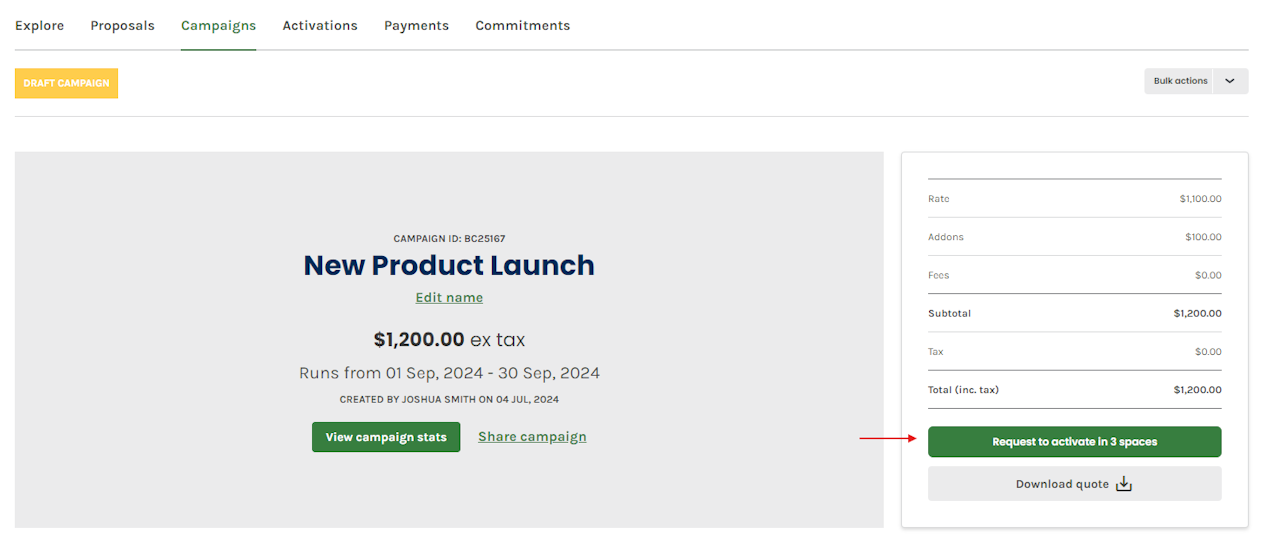The height and width of the screenshot is (547, 1280).
Task: Click the Draft Campaign status badge
Action: pos(66,83)
